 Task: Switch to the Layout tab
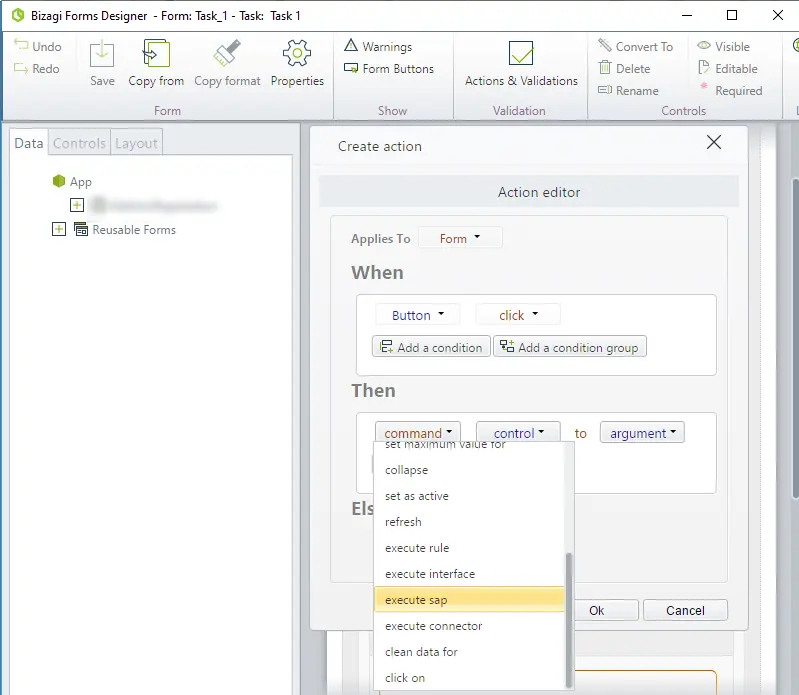(136, 143)
